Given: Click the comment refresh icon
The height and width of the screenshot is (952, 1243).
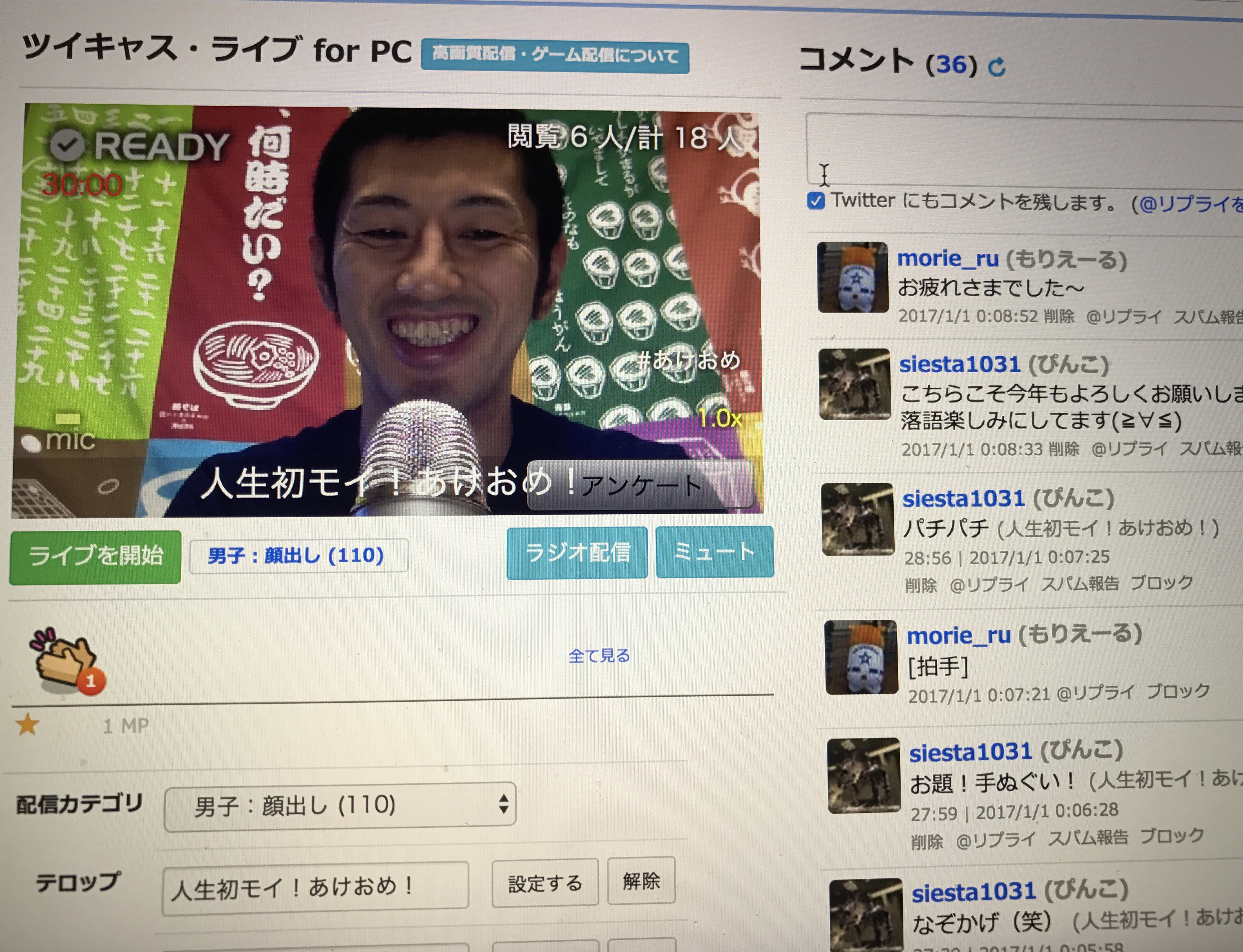Looking at the screenshot, I should point(997,67).
